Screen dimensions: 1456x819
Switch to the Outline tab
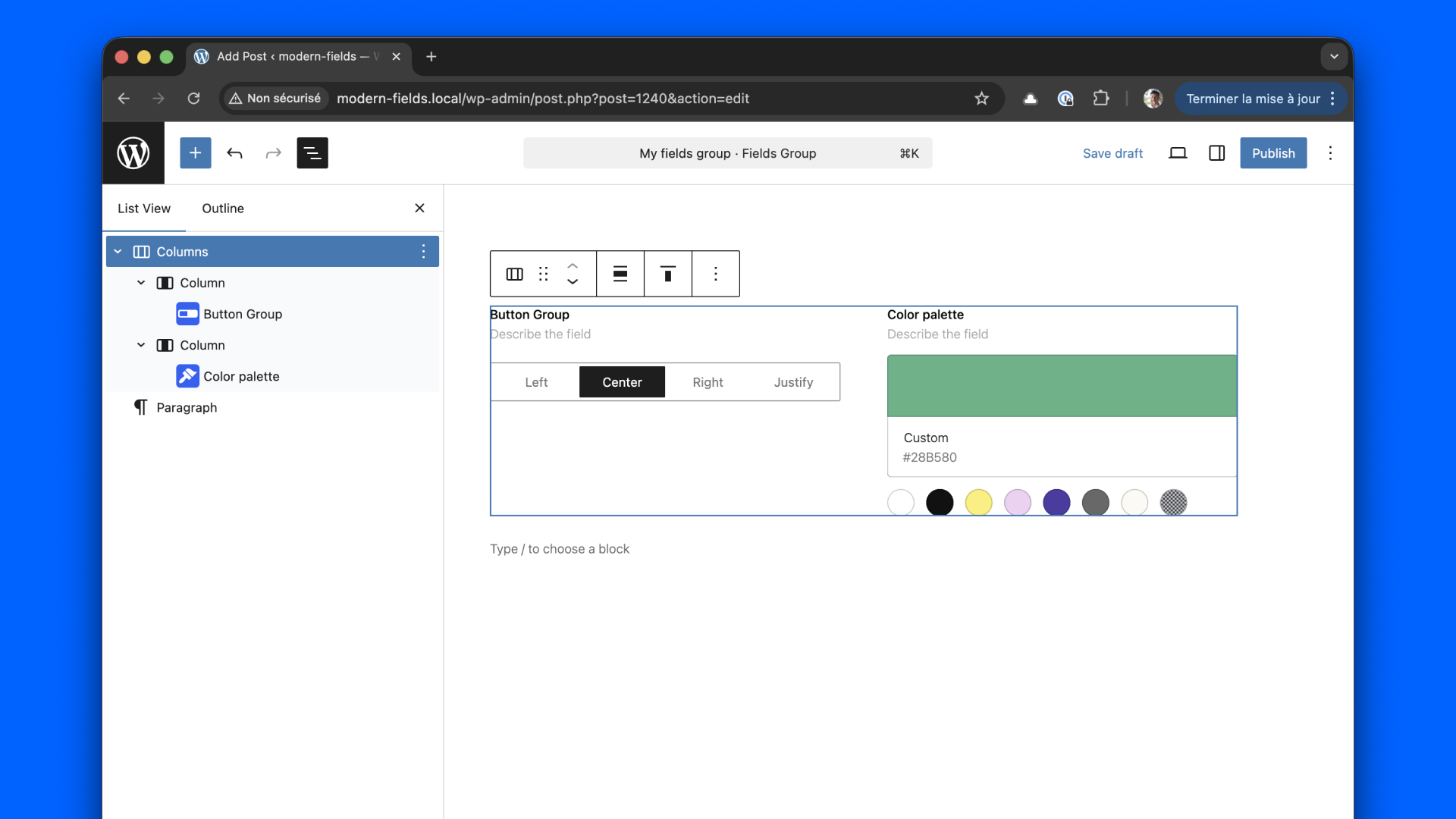(x=222, y=209)
